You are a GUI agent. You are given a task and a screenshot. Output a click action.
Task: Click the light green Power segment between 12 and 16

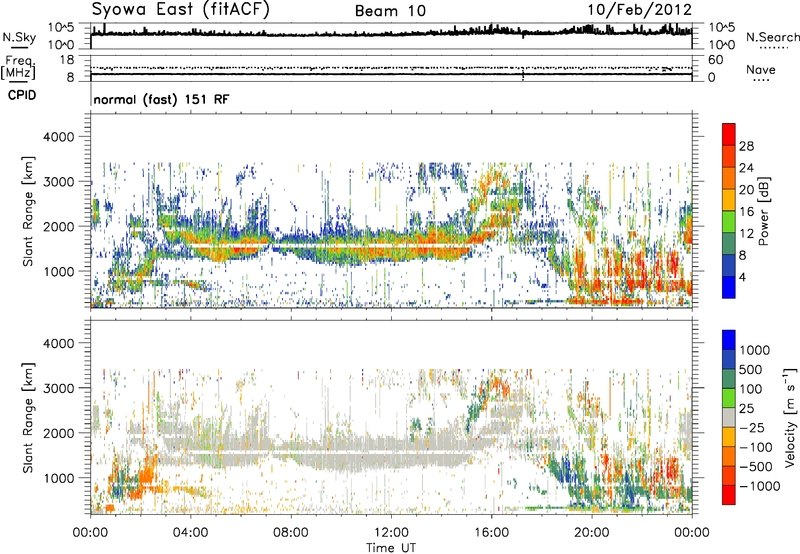pos(729,222)
